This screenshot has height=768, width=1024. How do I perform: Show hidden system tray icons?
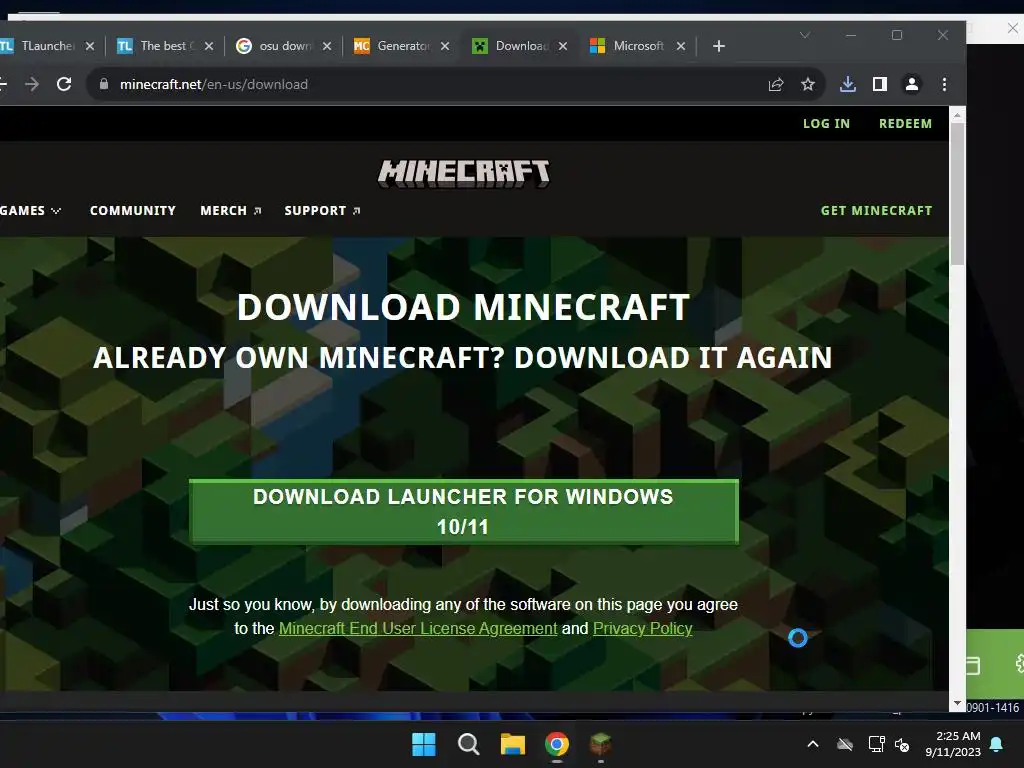click(813, 744)
